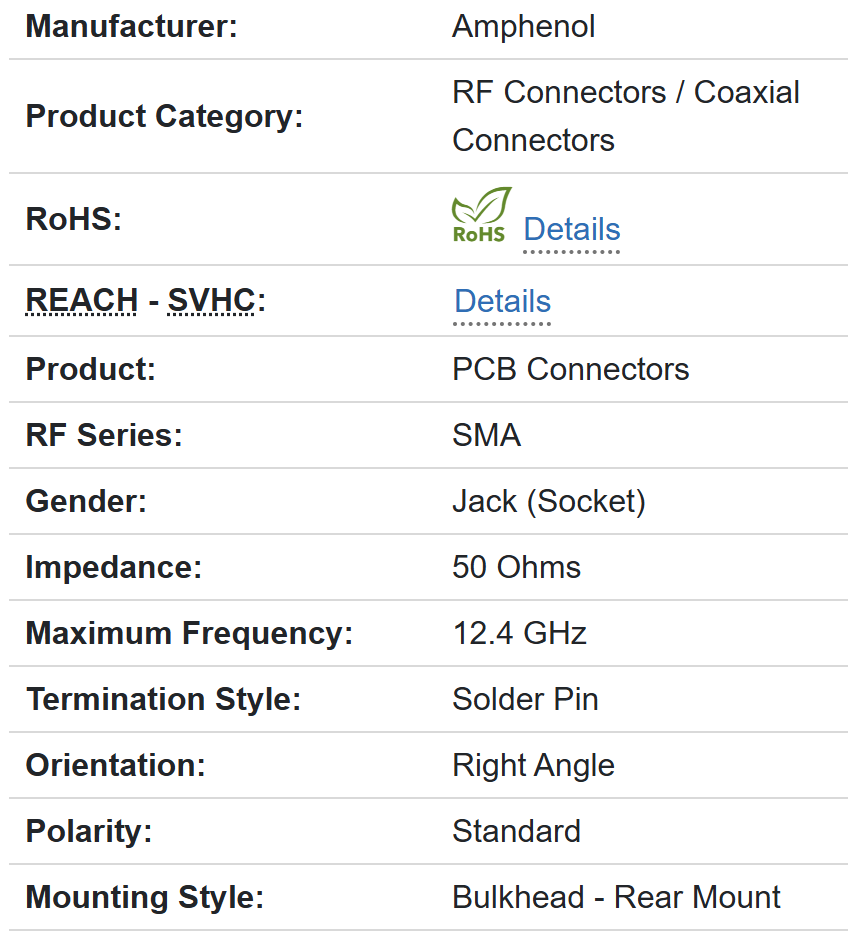
Task: Select the 50 Ohms impedance value
Action: [x=516, y=567]
